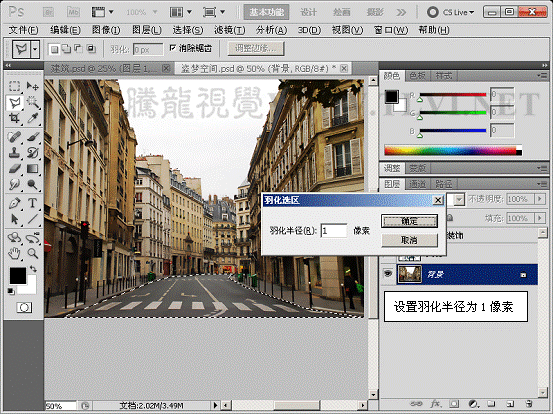Screen dimensions: 553x414
Task: Choose New Selection mode in options bar
Action: click(54, 49)
